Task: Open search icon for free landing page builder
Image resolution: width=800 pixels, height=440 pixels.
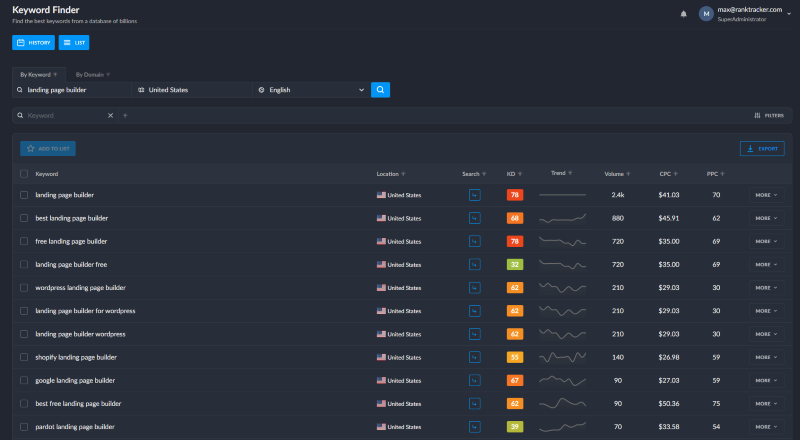Action: coord(474,241)
